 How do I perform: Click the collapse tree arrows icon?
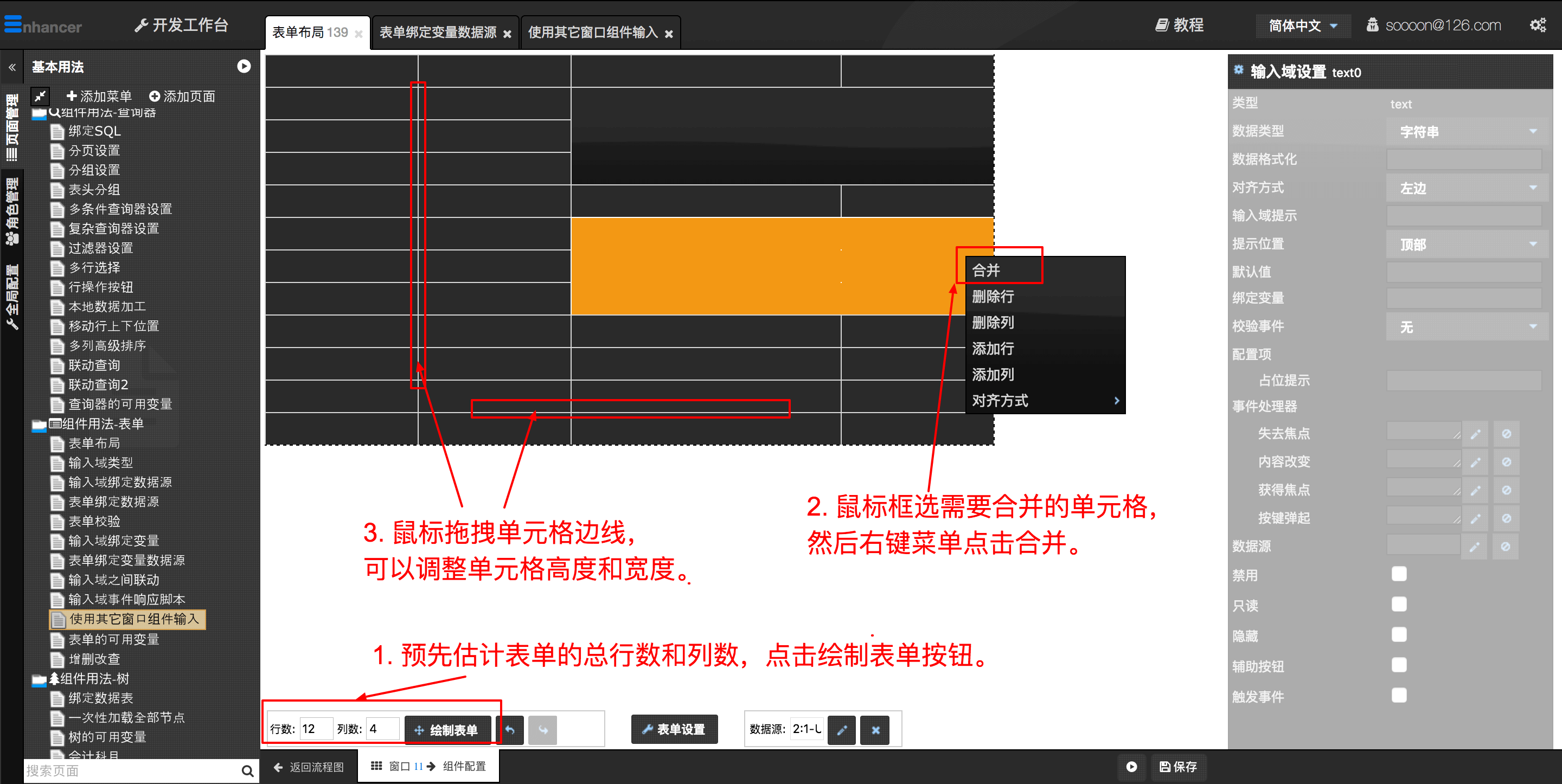[40, 96]
